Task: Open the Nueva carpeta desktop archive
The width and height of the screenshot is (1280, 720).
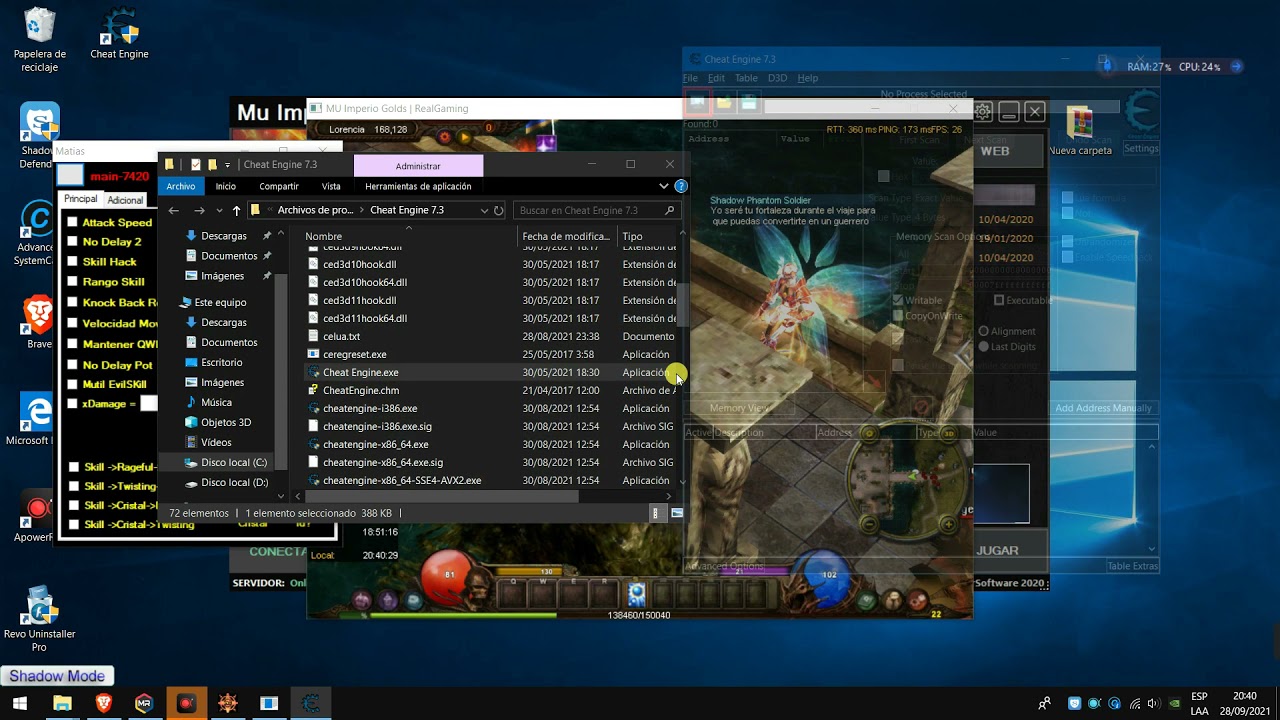Action: tap(1080, 130)
